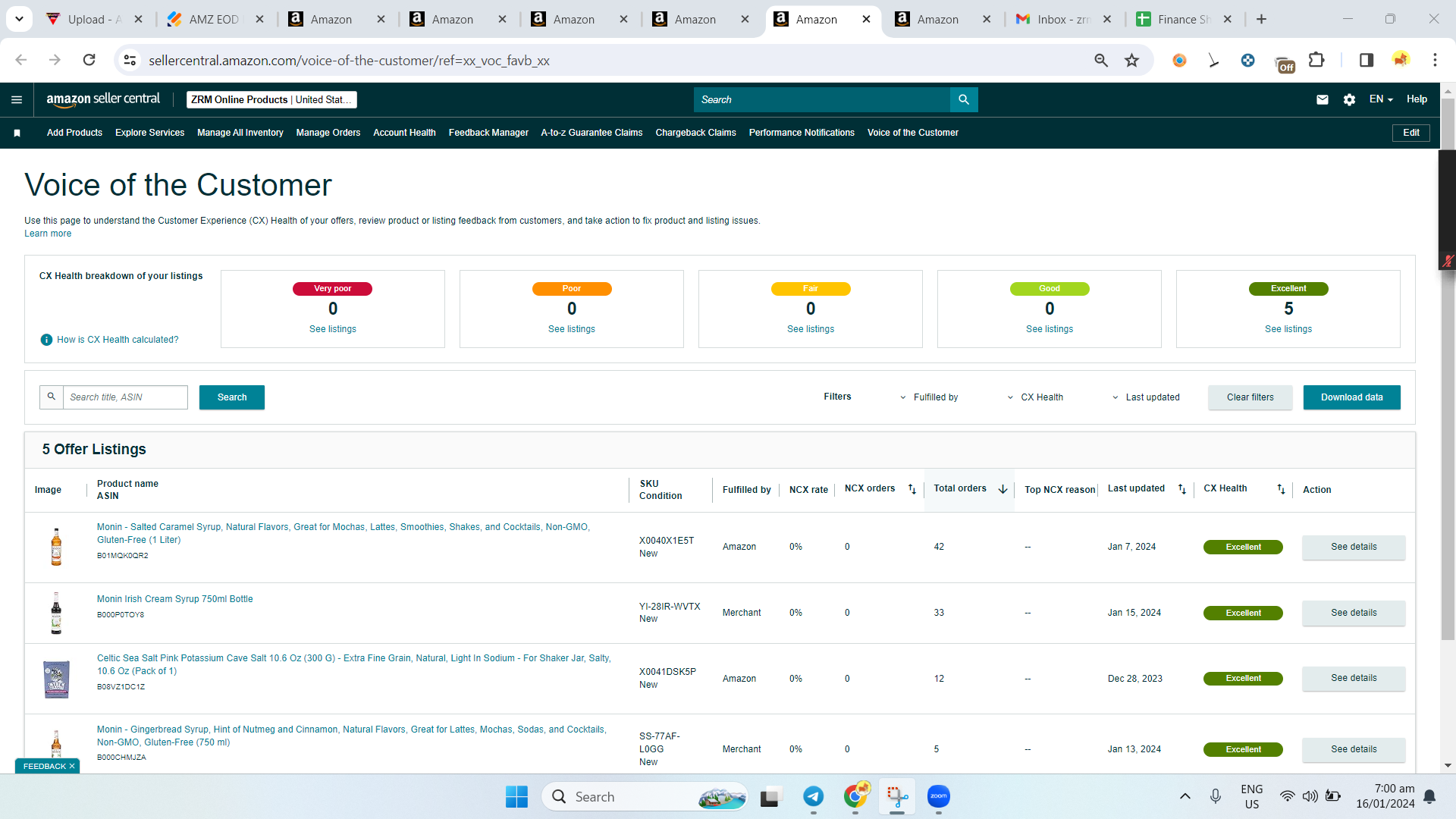Screen dimensions: 1456x819
Task: Open the settings gear icon
Action: click(1349, 99)
